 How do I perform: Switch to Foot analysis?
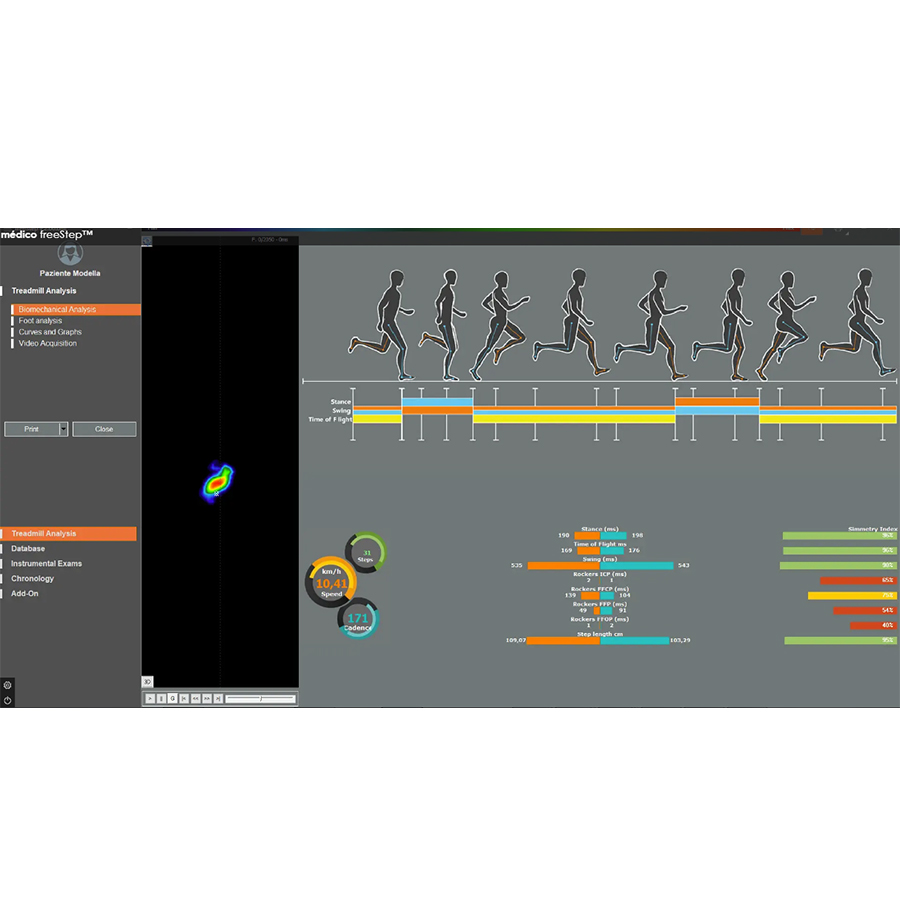pos(41,320)
